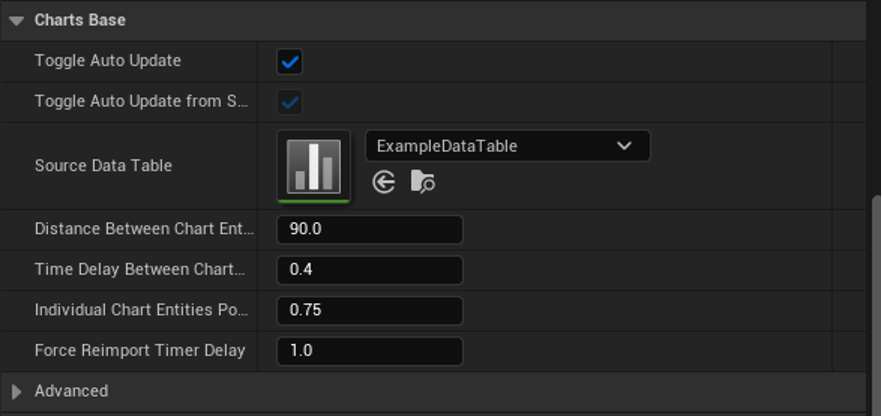Click the Browse to Asset folder icon

click(x=423, y=182)
